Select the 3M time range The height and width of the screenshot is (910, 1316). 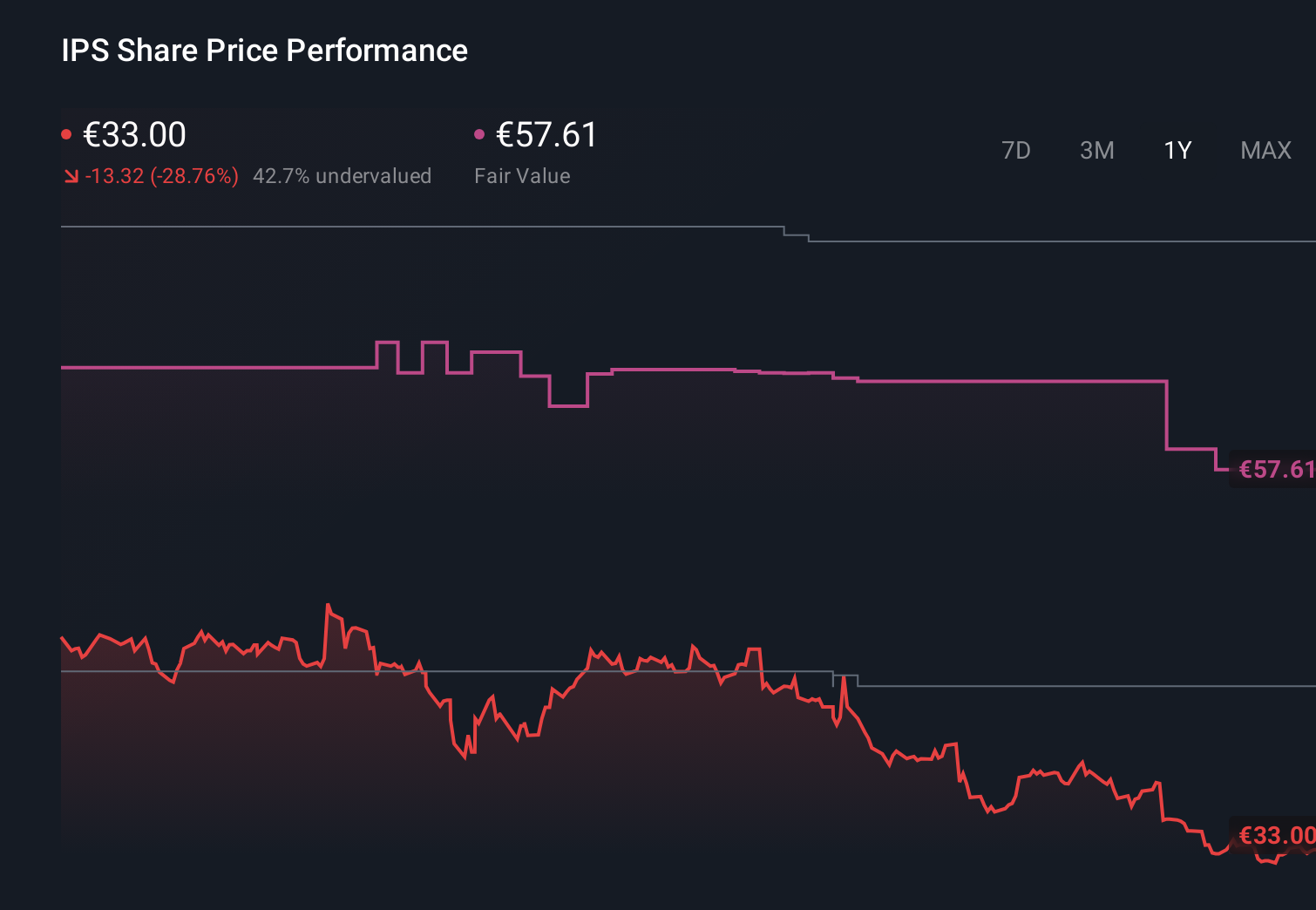tap(1096, 150)
